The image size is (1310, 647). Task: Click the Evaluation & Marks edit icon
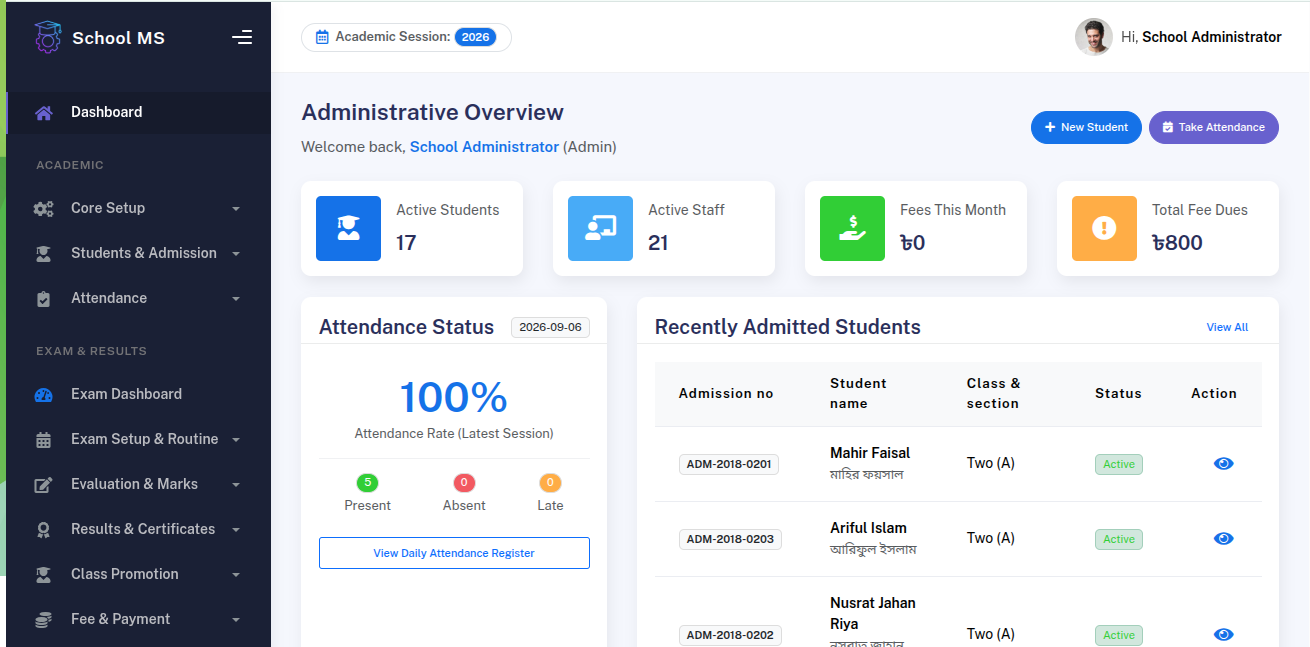(x=43, y=485)
